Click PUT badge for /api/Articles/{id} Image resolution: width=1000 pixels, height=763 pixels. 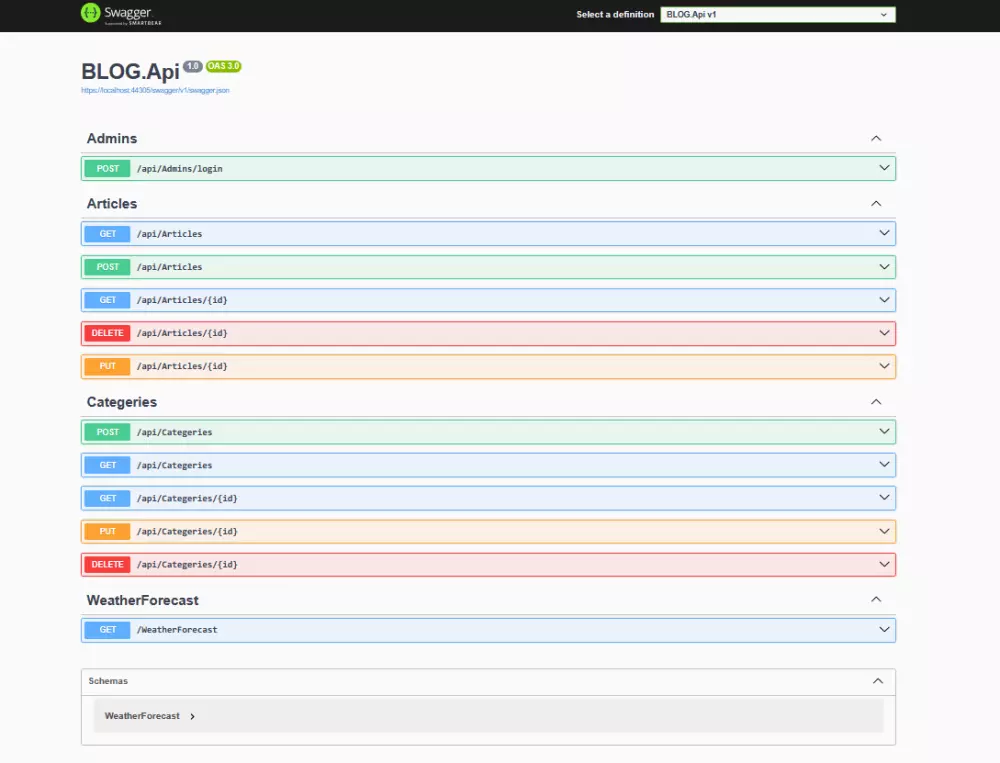(x=108, y=366)
